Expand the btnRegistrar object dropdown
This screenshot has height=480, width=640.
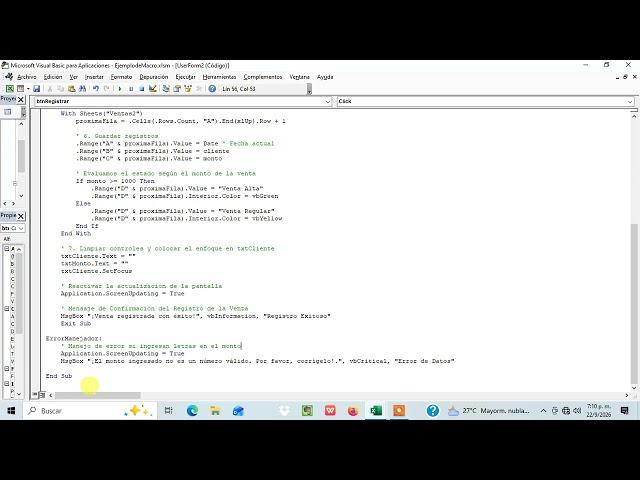[x=328, y=101]
